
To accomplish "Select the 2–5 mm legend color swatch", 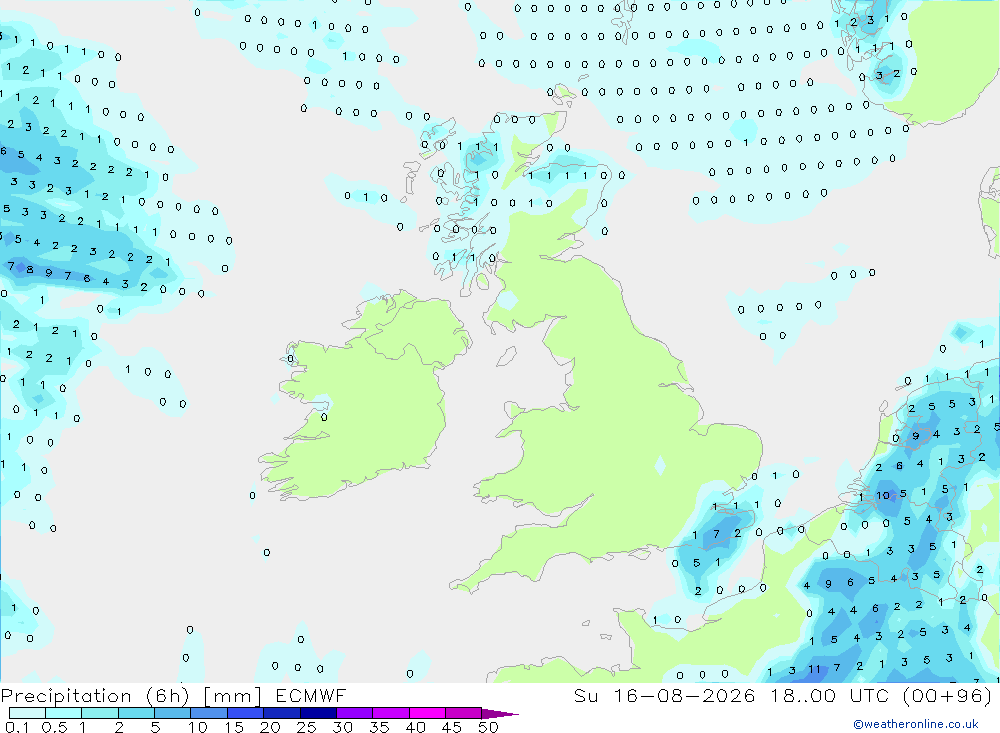I will pyautogui.click(x=136, y=713).
